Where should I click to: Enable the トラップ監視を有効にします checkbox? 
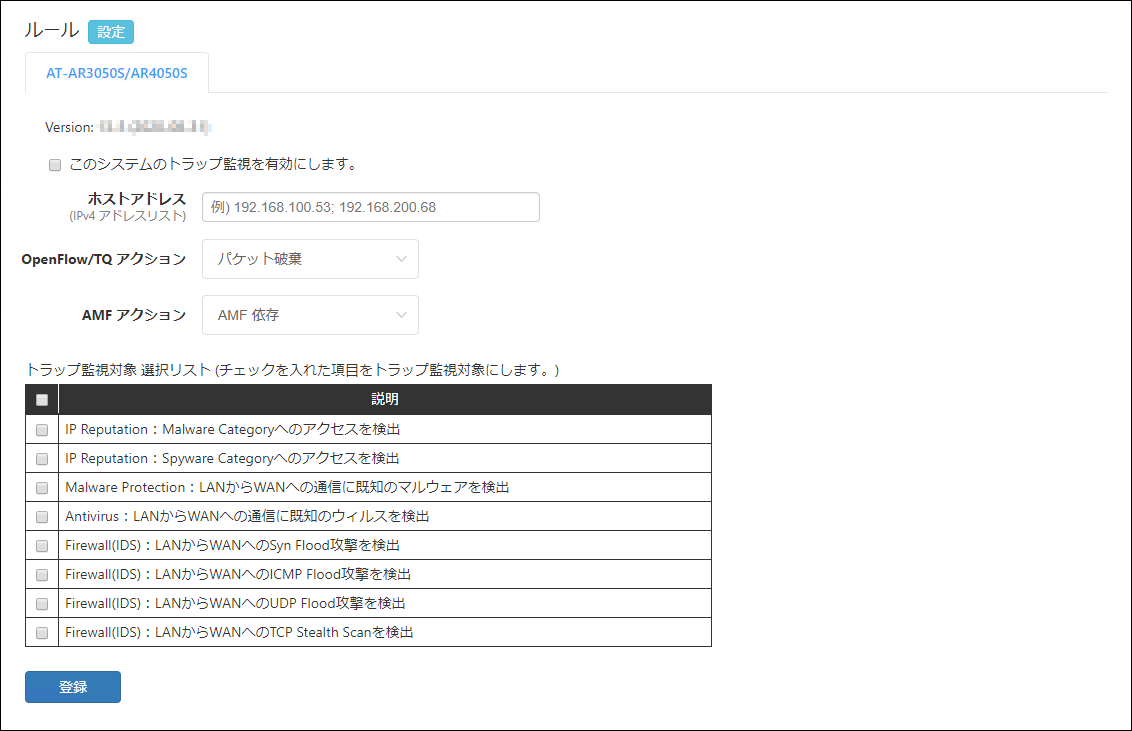tap(55, 165)
